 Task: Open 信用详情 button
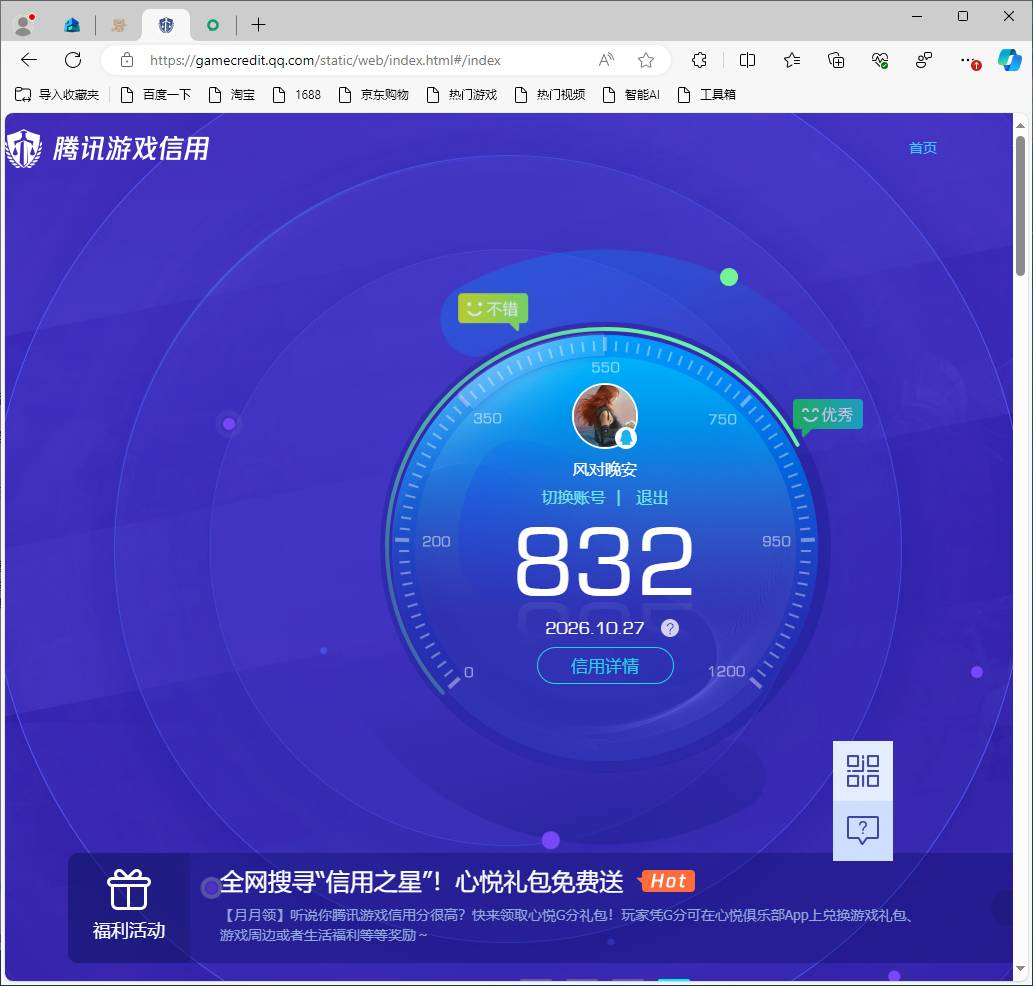605,666
